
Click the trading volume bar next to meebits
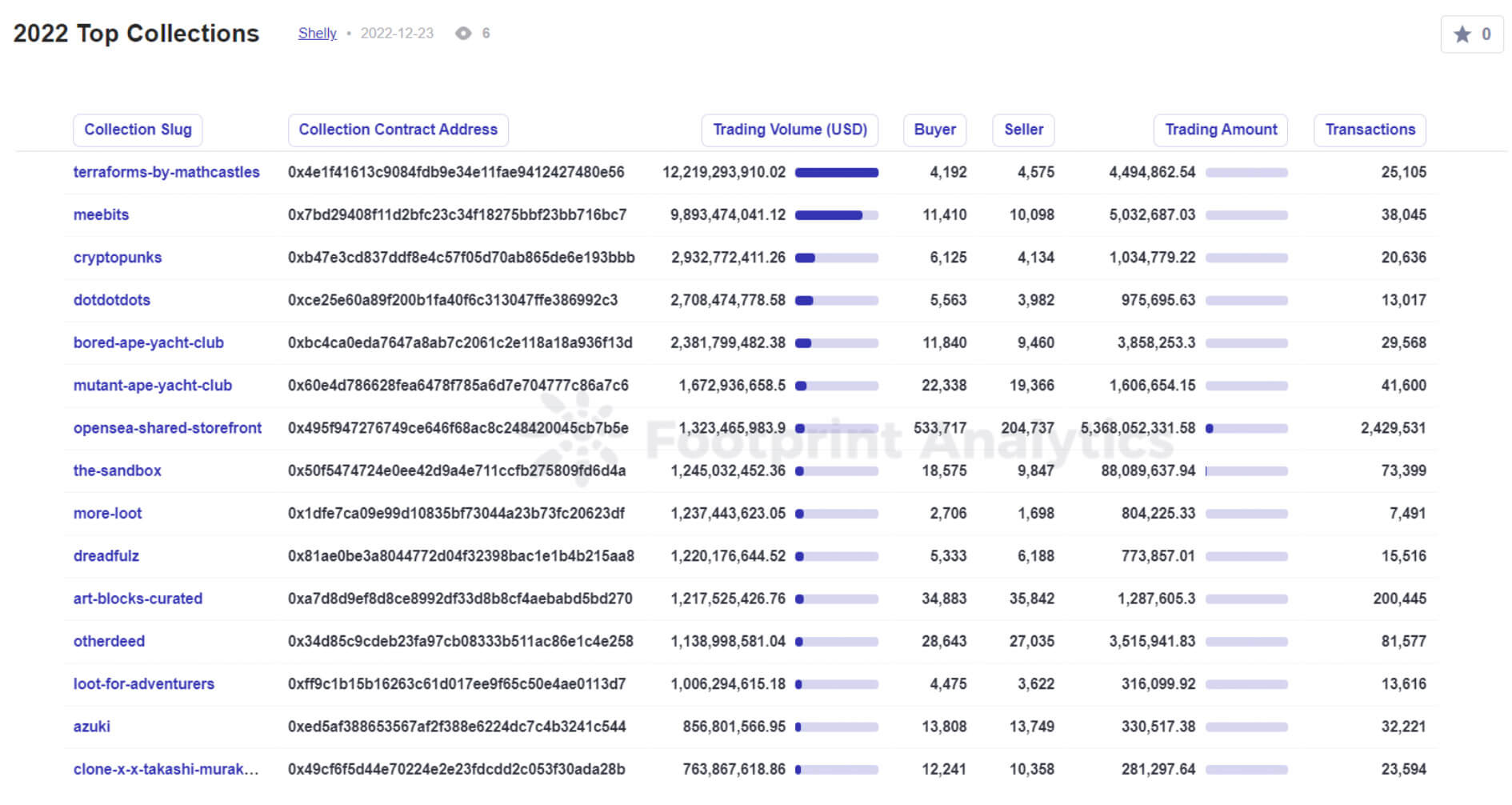click(836, 214)
